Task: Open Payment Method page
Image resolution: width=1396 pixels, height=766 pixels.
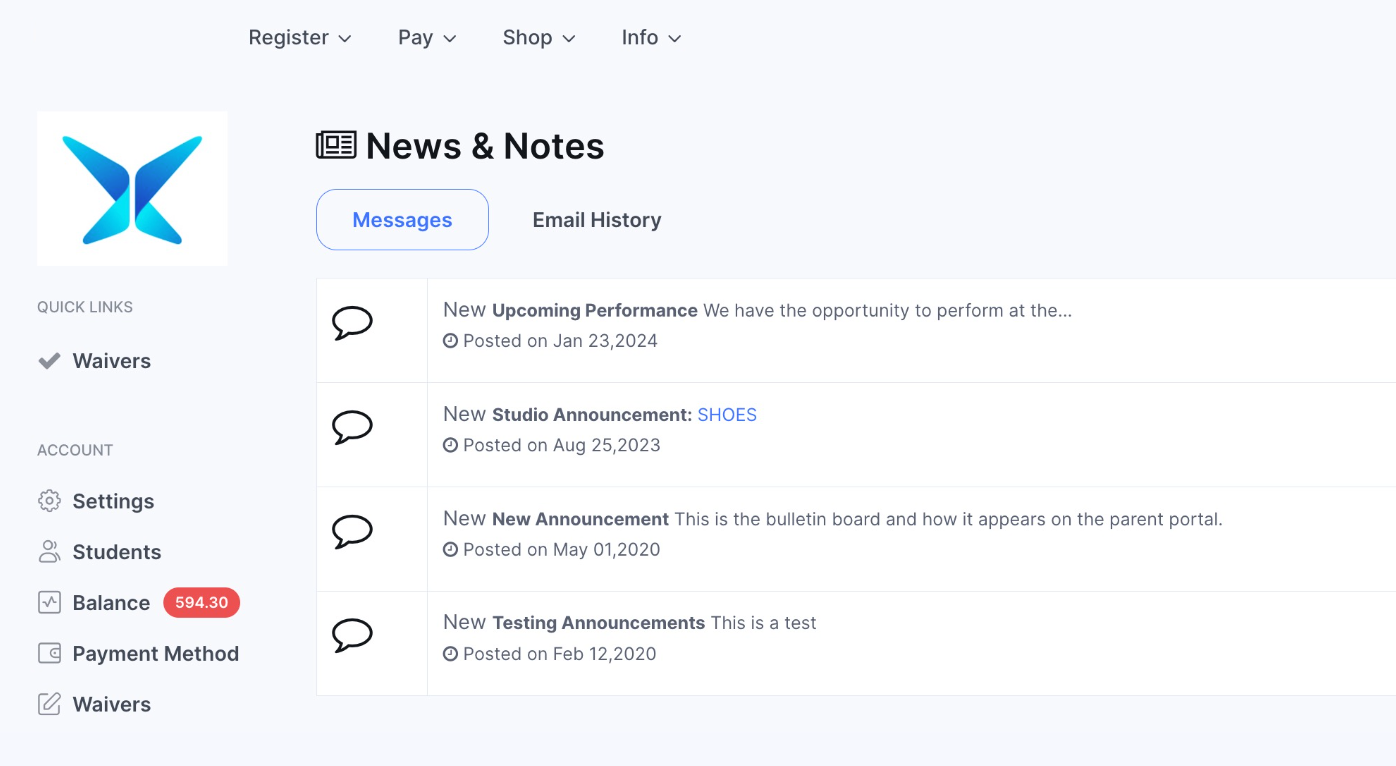Action: click(156, 654)
